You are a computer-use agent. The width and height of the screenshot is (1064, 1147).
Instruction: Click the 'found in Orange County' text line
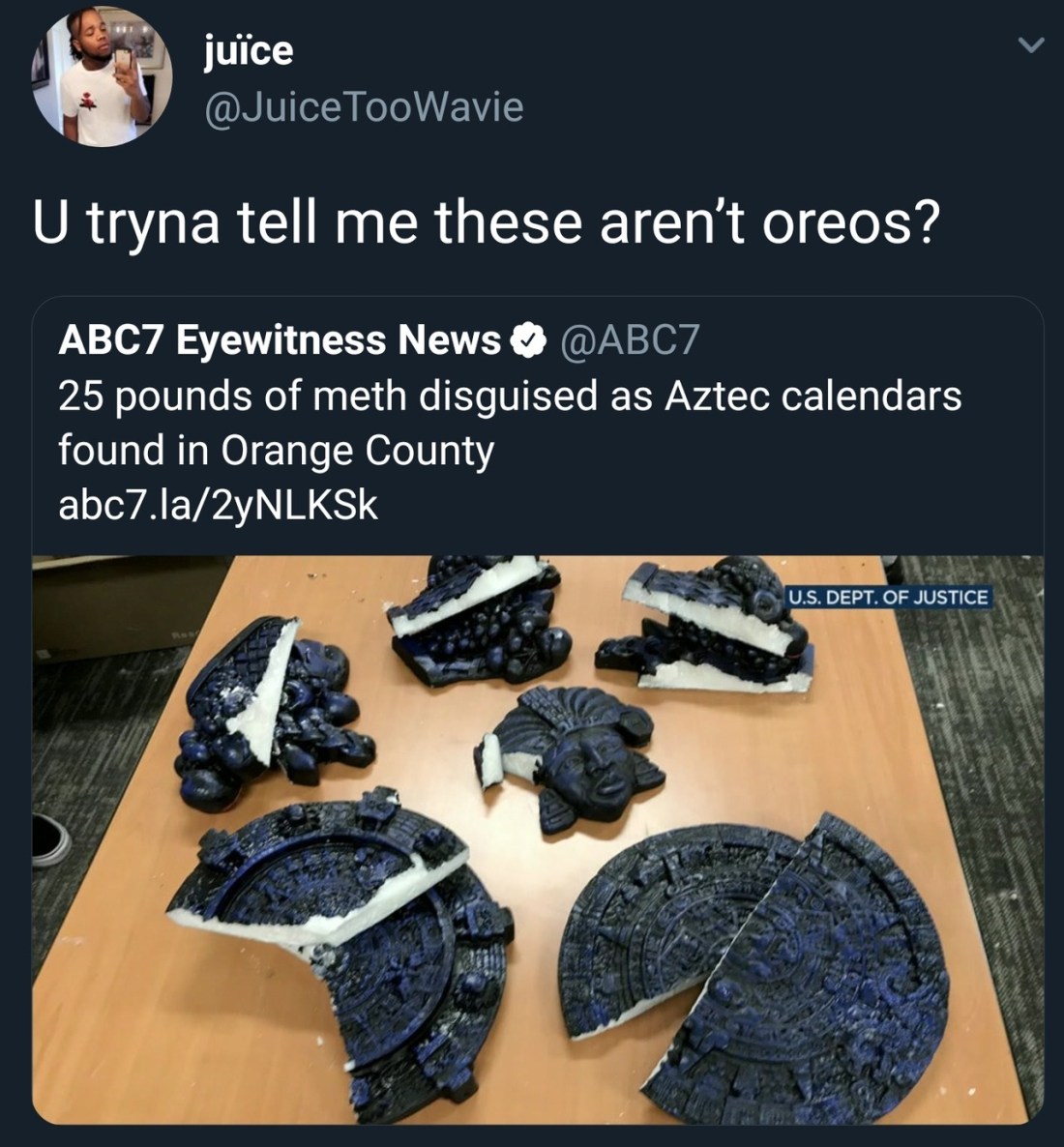276,451
